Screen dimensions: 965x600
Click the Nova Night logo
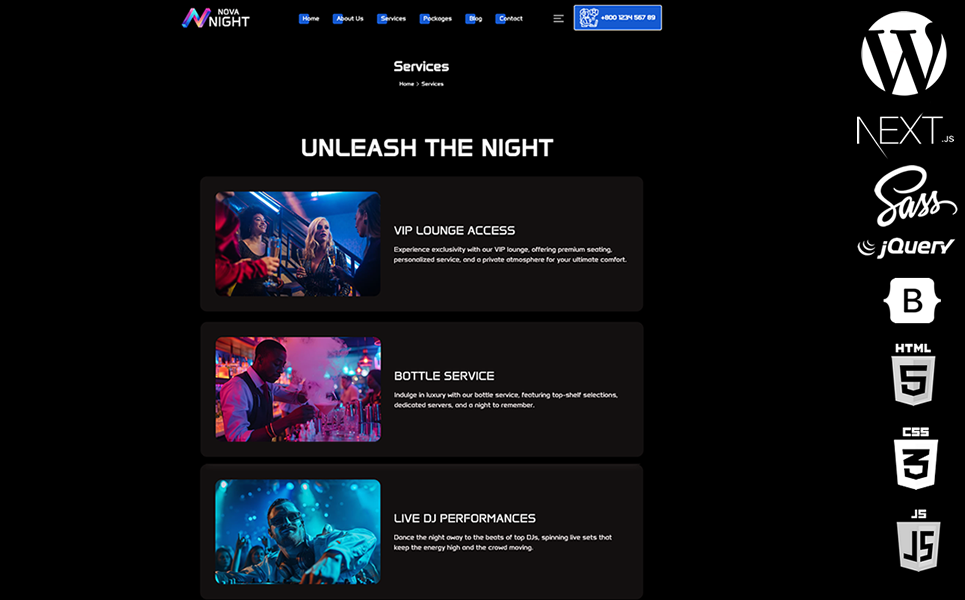point(216,18)
